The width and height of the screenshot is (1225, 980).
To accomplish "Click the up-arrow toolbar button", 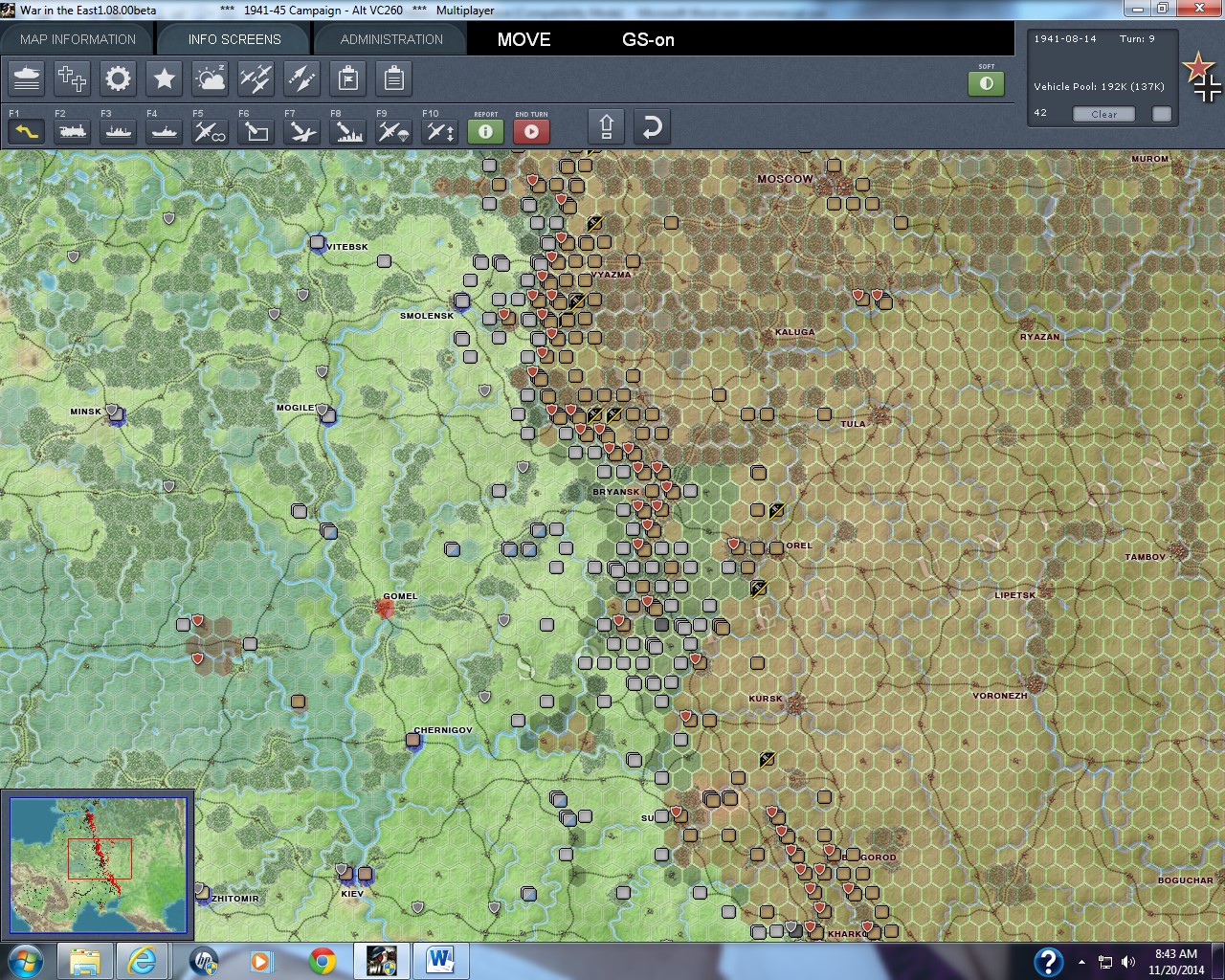I will click(x=607, y=127).
